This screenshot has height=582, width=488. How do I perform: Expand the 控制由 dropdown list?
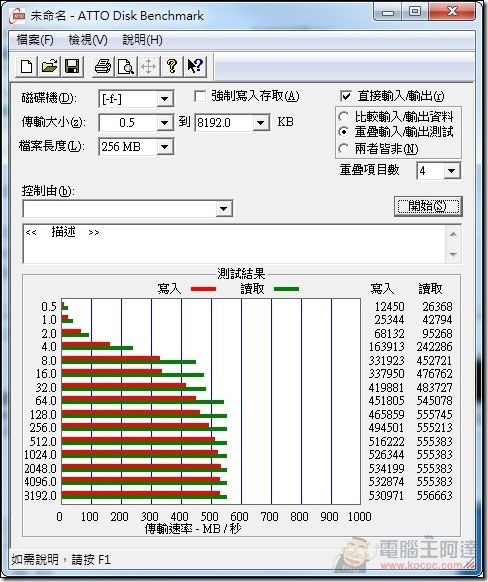point(224,209)
